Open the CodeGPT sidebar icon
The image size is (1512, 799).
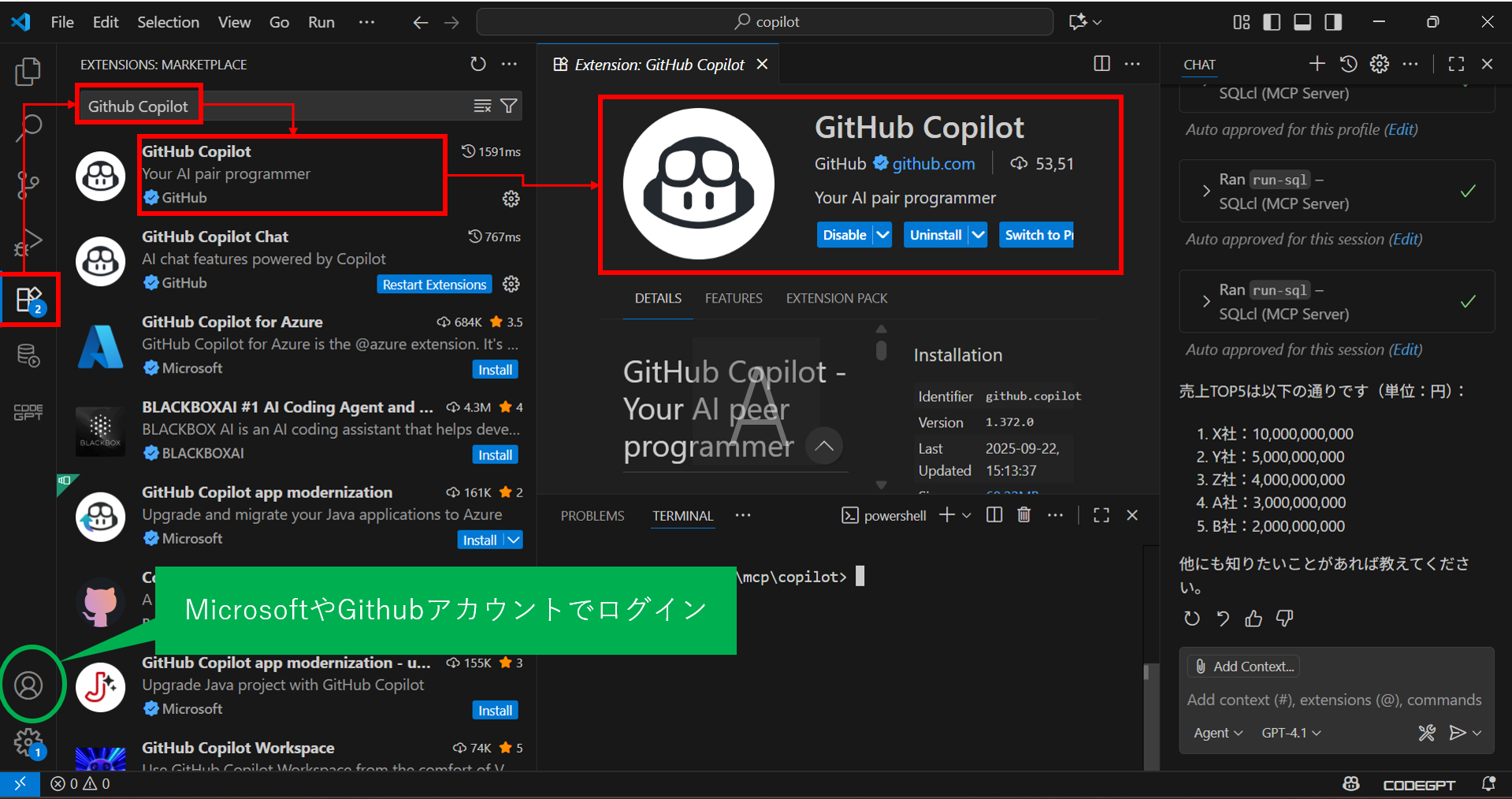(28, 412)
